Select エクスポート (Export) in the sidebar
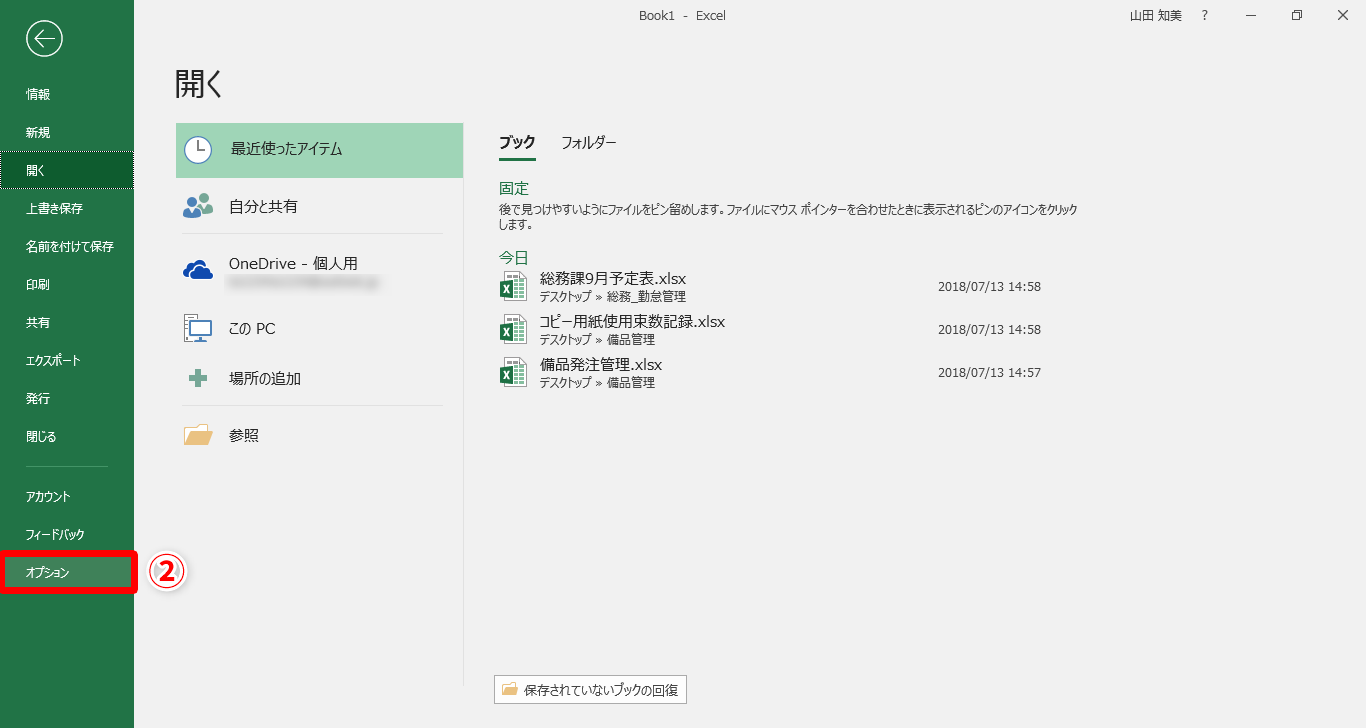The height and width of the screenshot is (728, 1366). pyautogui.click(x=67, y=360)
